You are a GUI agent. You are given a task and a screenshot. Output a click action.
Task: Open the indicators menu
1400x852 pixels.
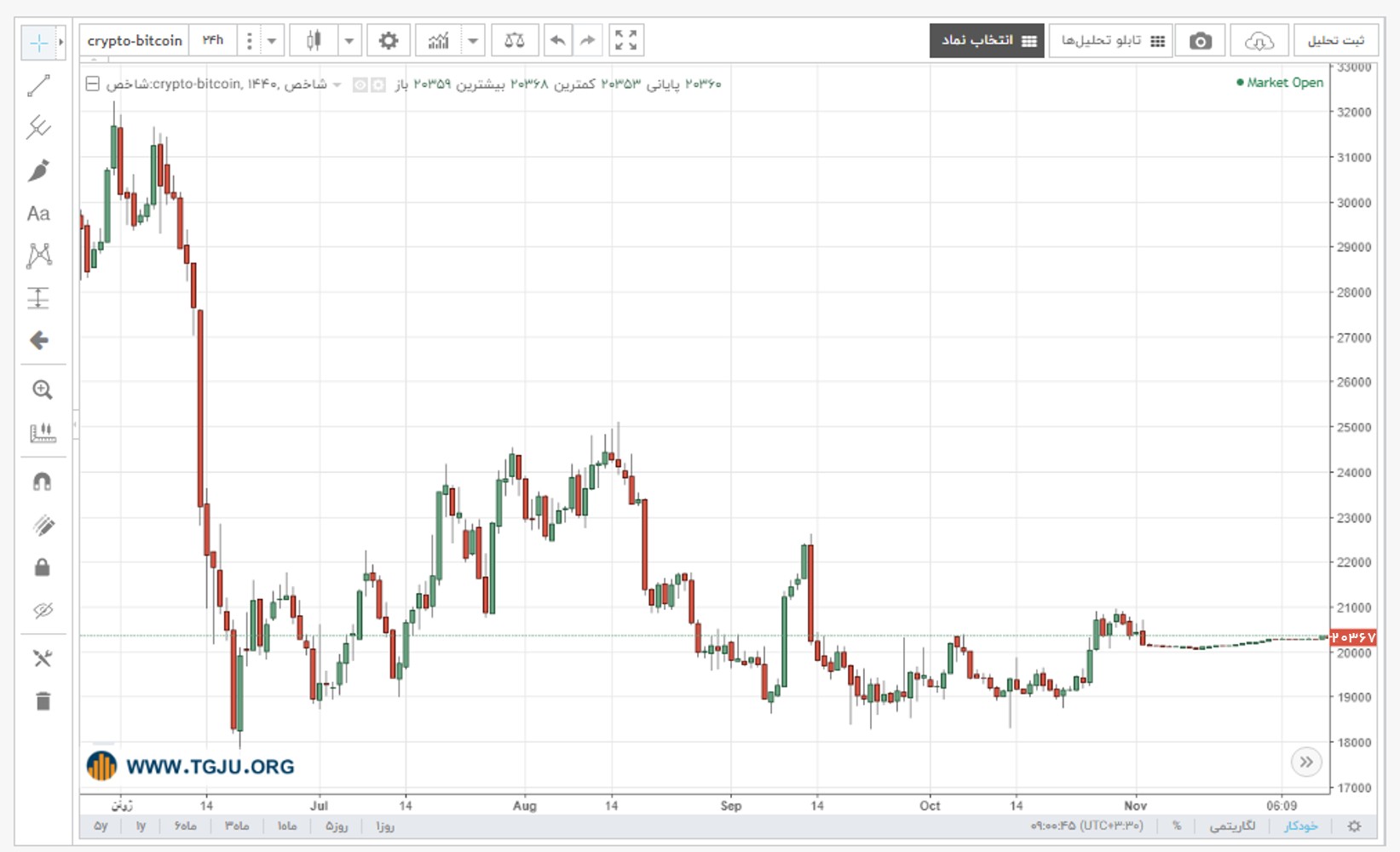tap(438, 40)
